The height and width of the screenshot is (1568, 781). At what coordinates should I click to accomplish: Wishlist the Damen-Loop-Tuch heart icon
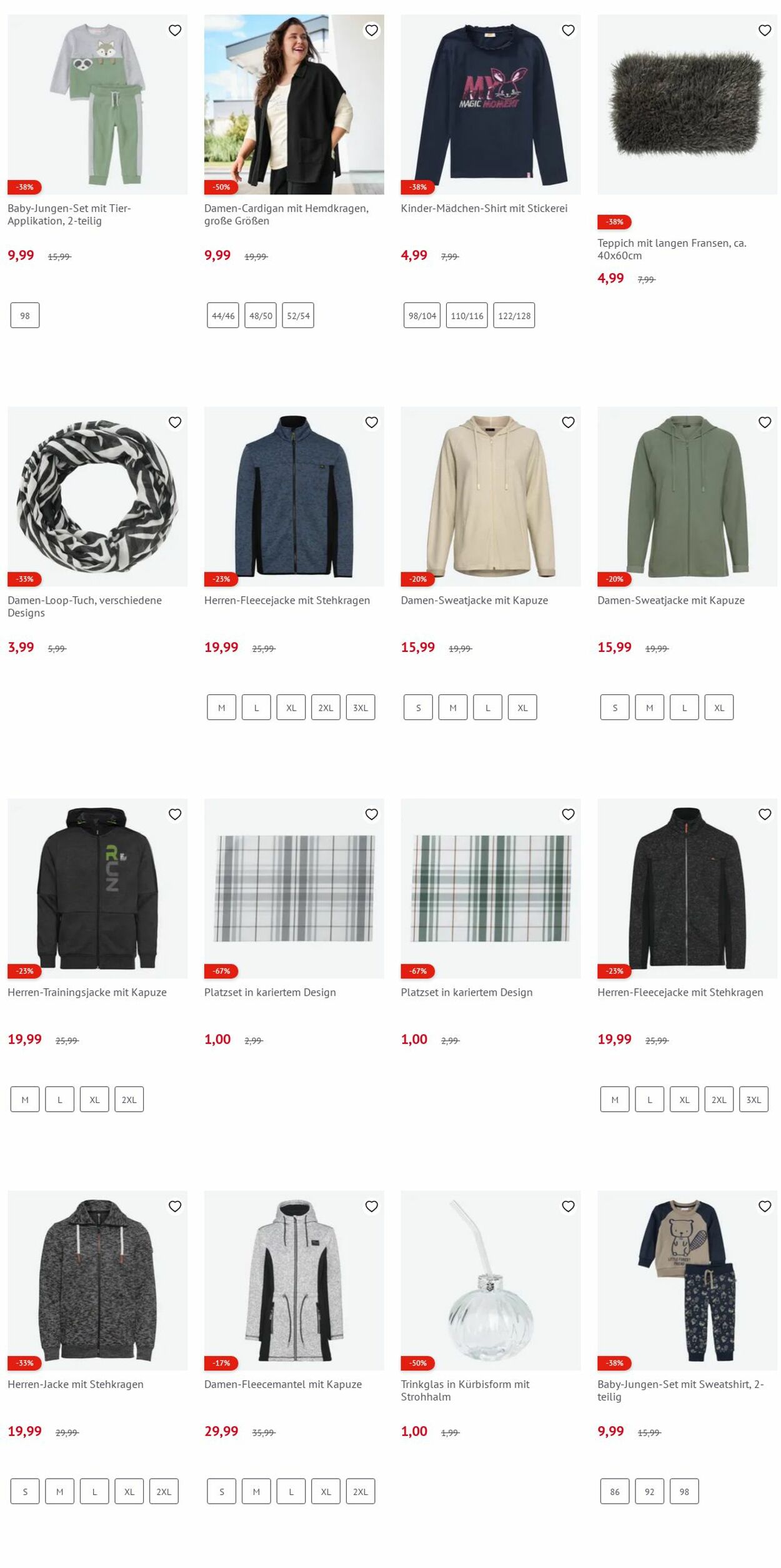tap(175, 422)
